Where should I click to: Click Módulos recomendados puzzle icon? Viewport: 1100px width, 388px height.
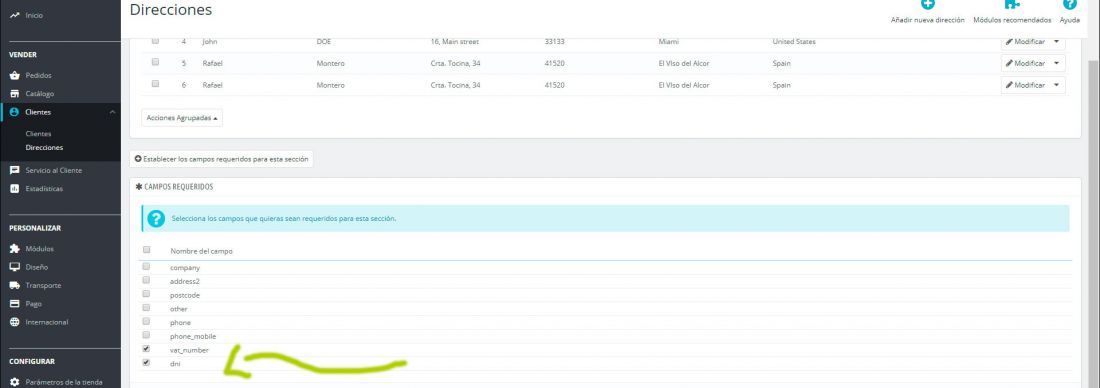[1012, 4]
